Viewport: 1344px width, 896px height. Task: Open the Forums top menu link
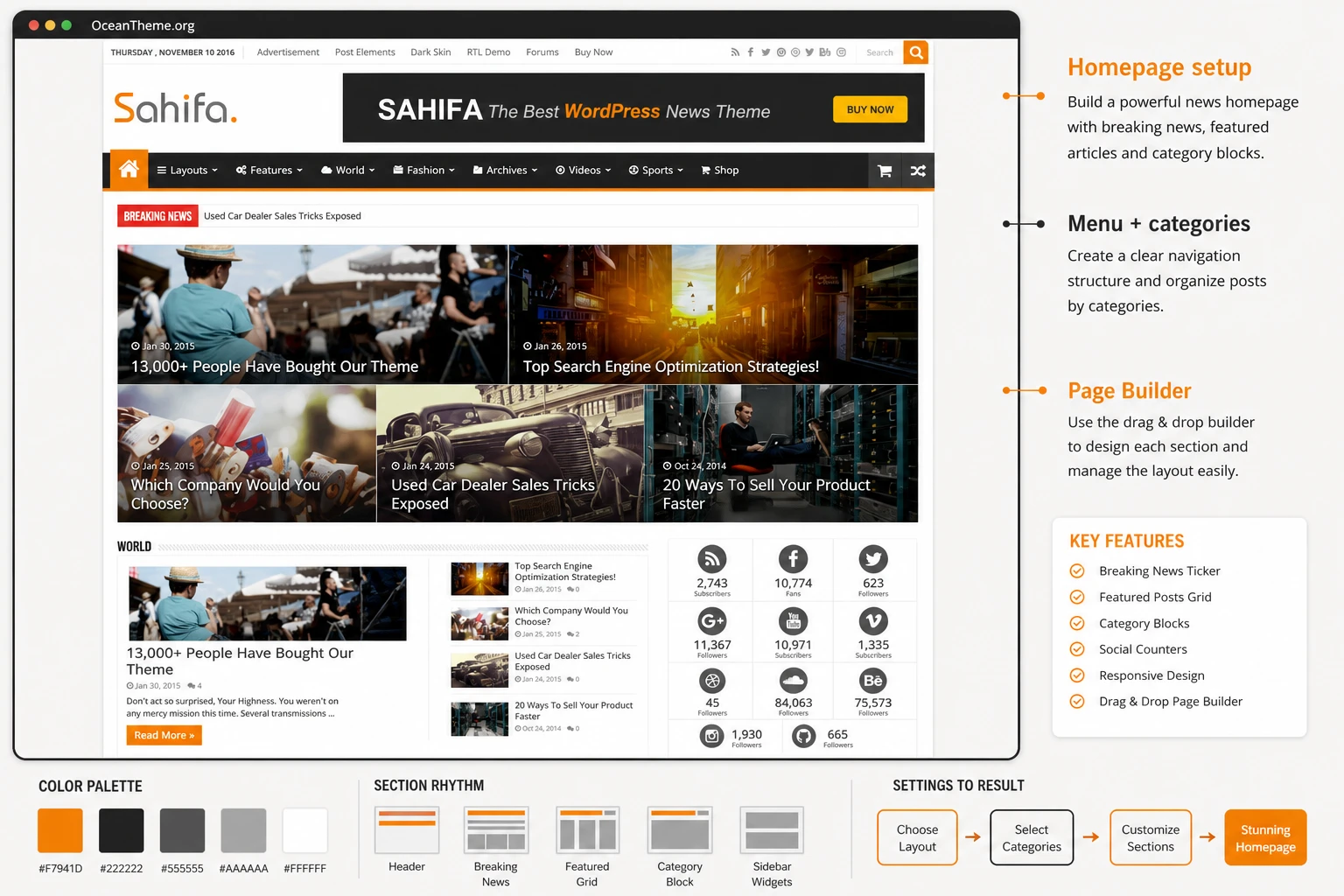542,52
